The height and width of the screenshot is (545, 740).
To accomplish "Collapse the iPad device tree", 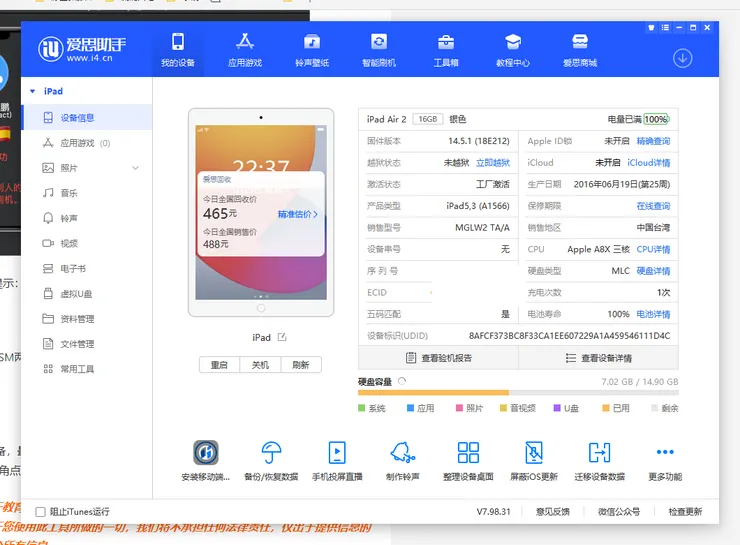I will pyautogui.click(x=33, y=91).
